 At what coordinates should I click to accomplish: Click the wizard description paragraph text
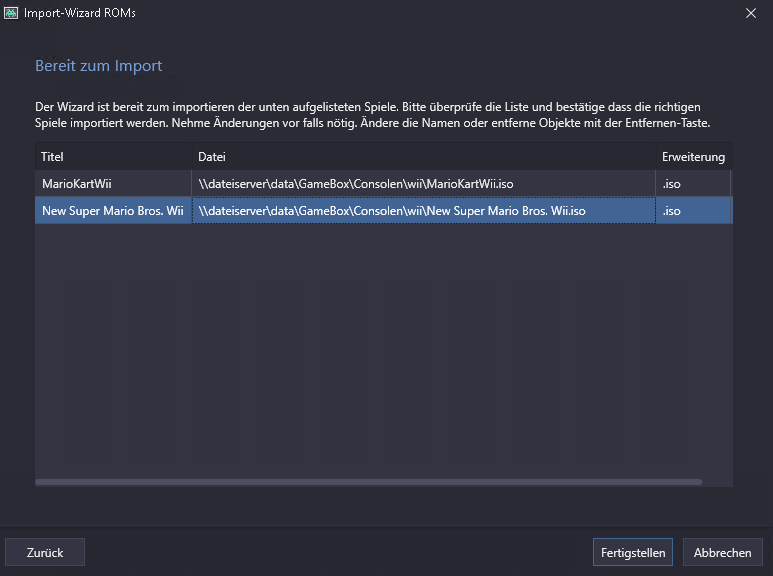click(x=372, y=114)
